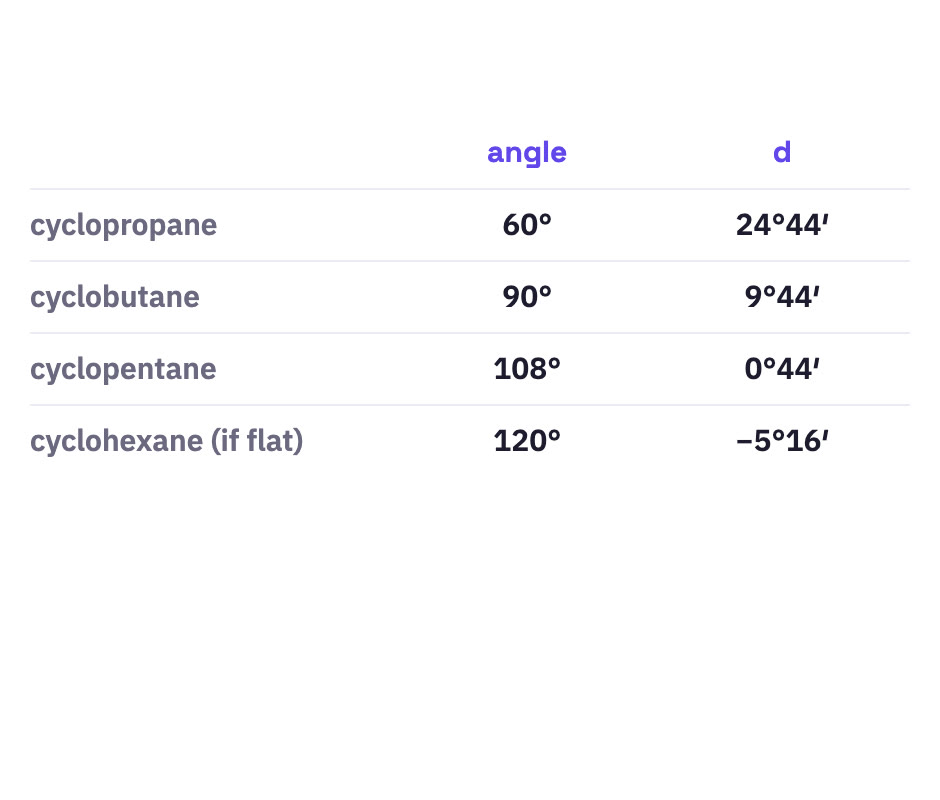Click the 60° angle cell
The width and height of the screenshot is (940, 800).
(526, 225)
